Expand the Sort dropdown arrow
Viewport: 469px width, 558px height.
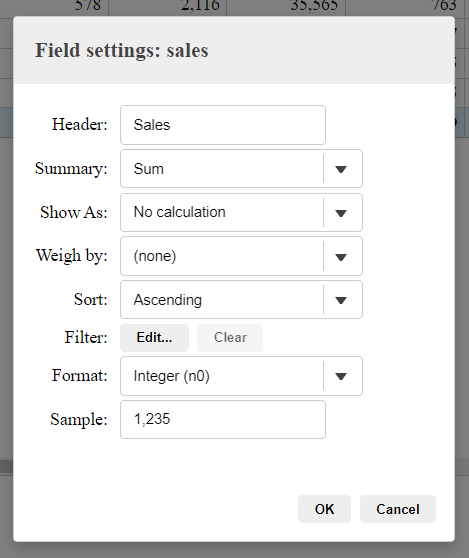click(x=341, y=300)
